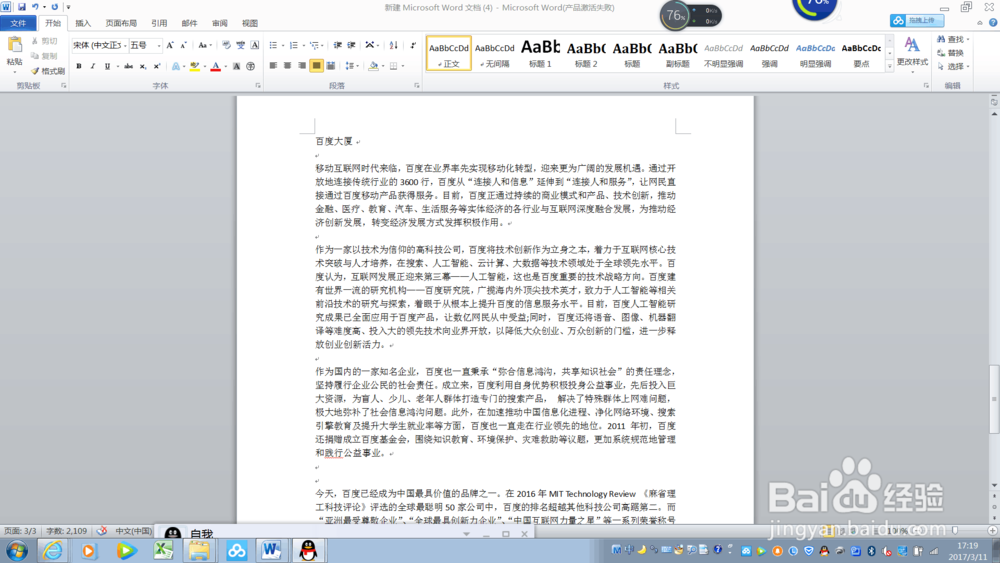
Task: Click the QQ penguin taskbar icon
Action: pos(309,550)
